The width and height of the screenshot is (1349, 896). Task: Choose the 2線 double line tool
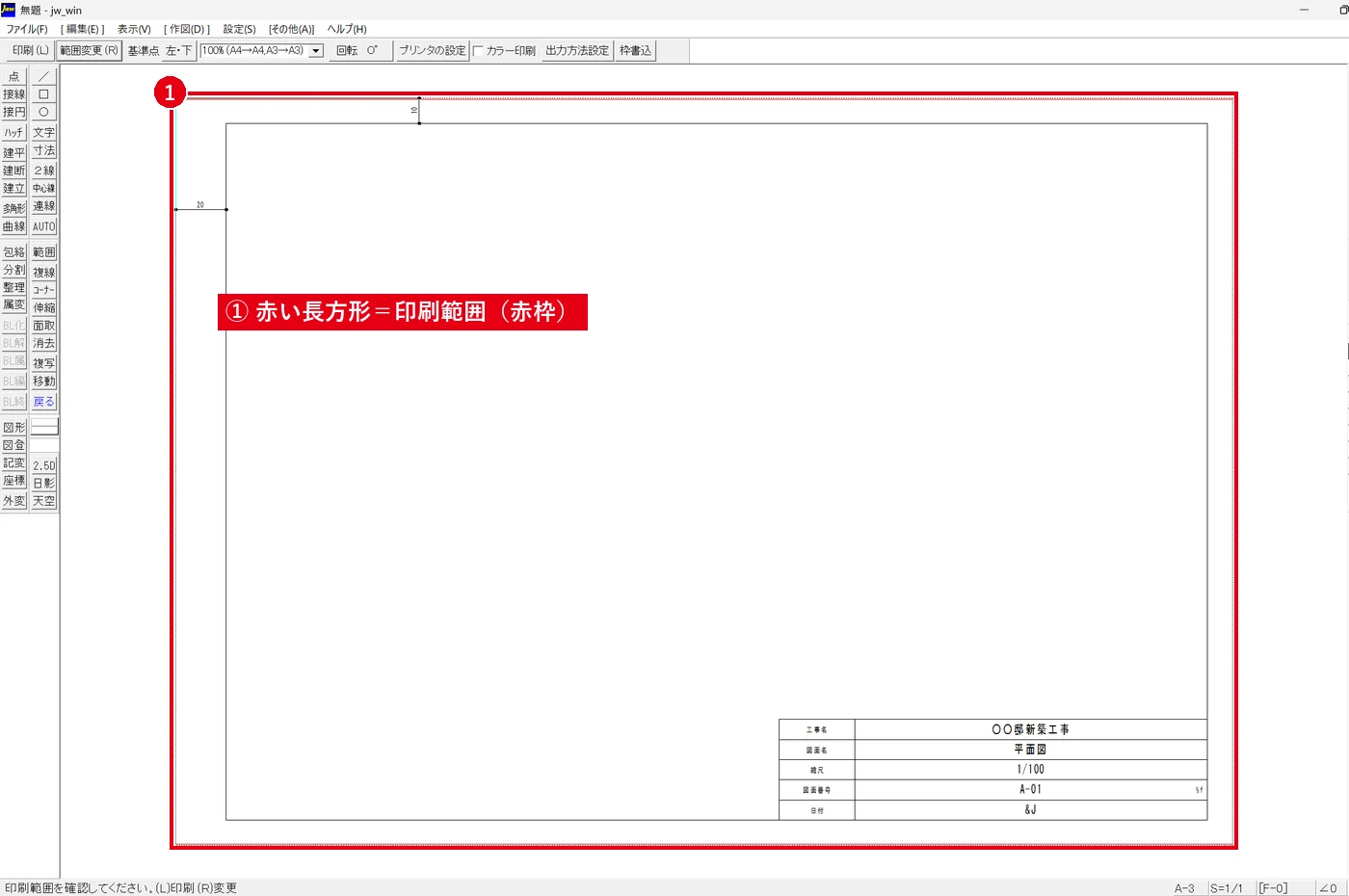tap(43, 171)
